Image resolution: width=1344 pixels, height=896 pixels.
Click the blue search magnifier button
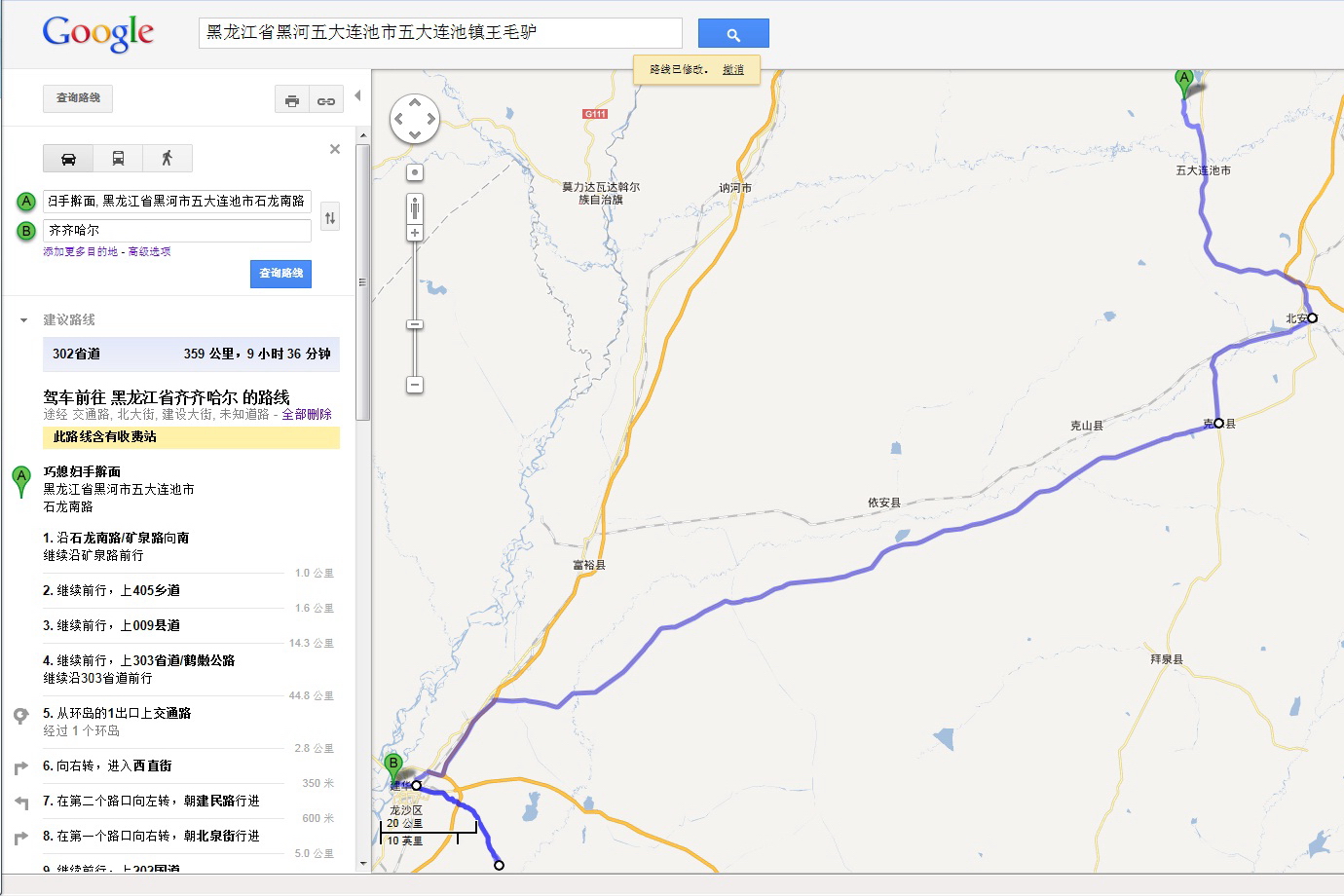point(733,34)
